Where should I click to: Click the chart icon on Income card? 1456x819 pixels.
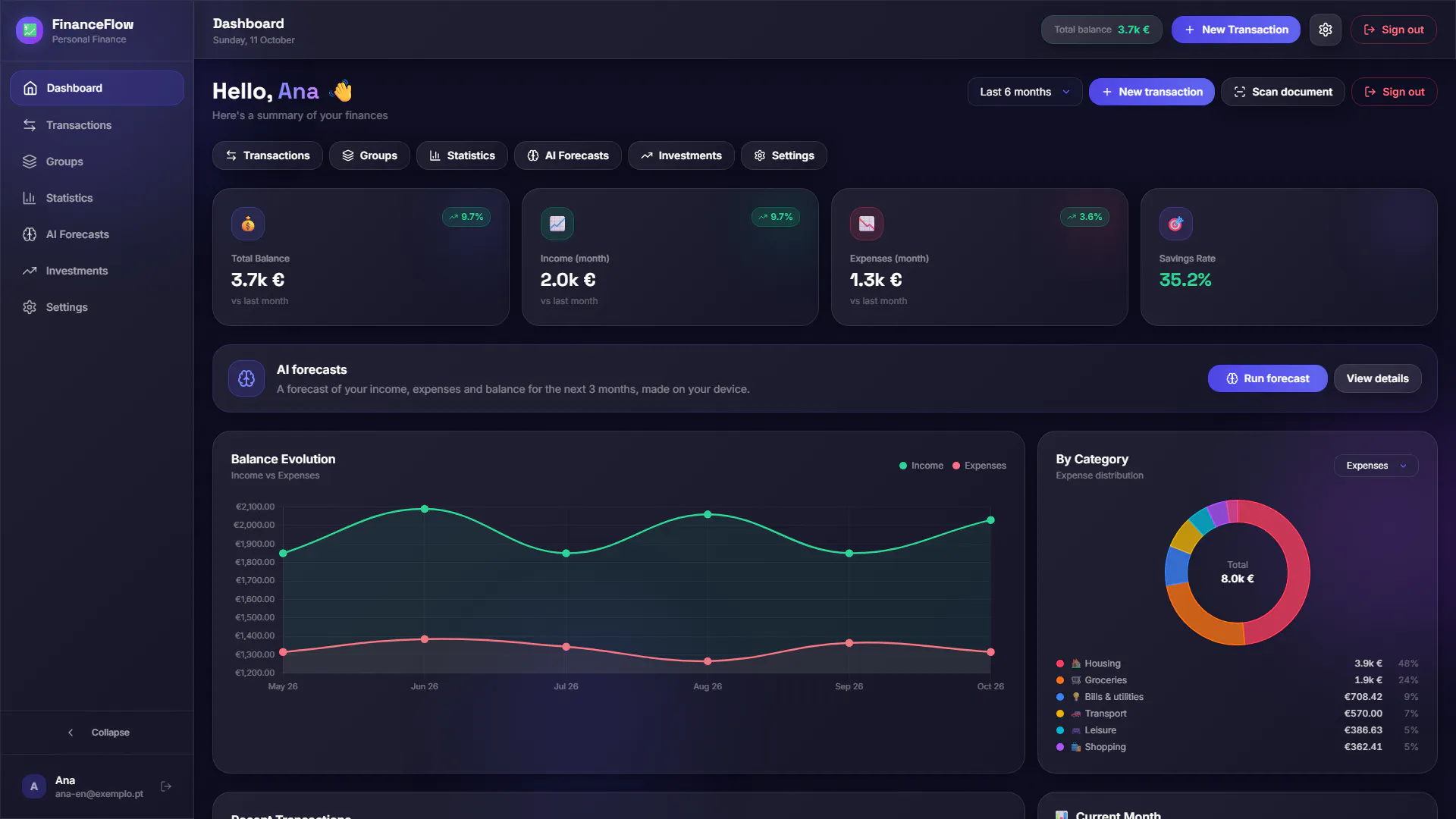coord(557,224)
